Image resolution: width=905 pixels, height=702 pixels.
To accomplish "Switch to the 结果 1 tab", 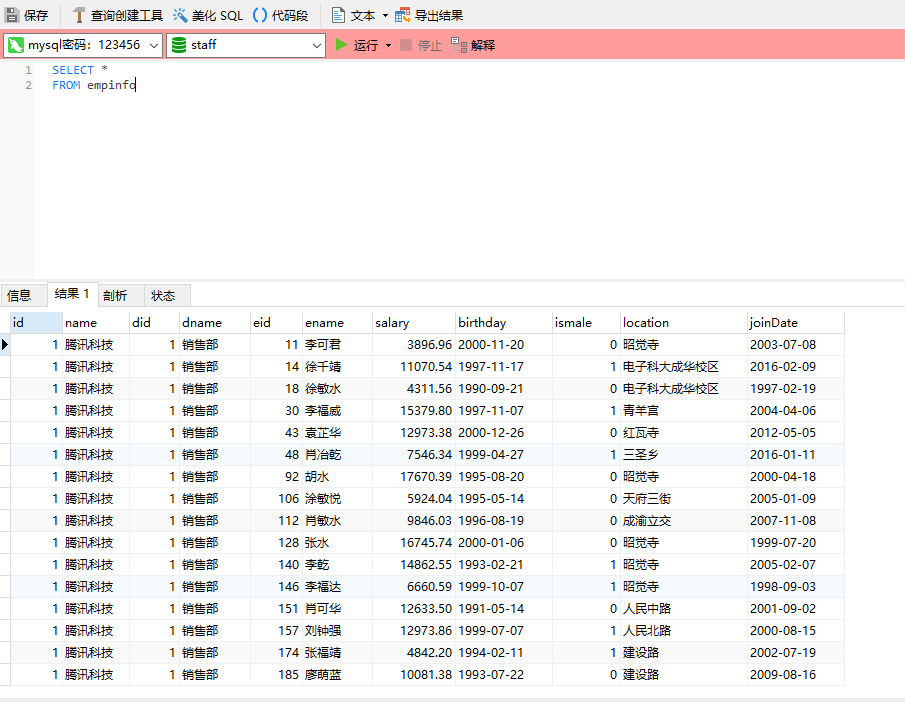I will (x=72, y=294).
